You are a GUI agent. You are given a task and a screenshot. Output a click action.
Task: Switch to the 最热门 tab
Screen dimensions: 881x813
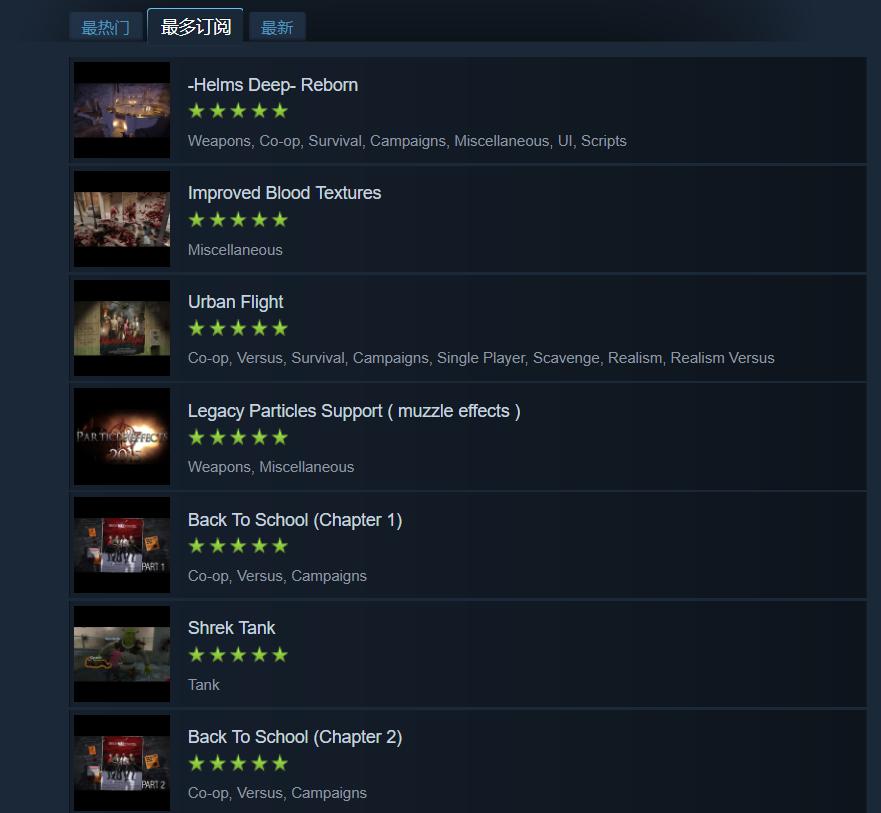pos(105,27)
